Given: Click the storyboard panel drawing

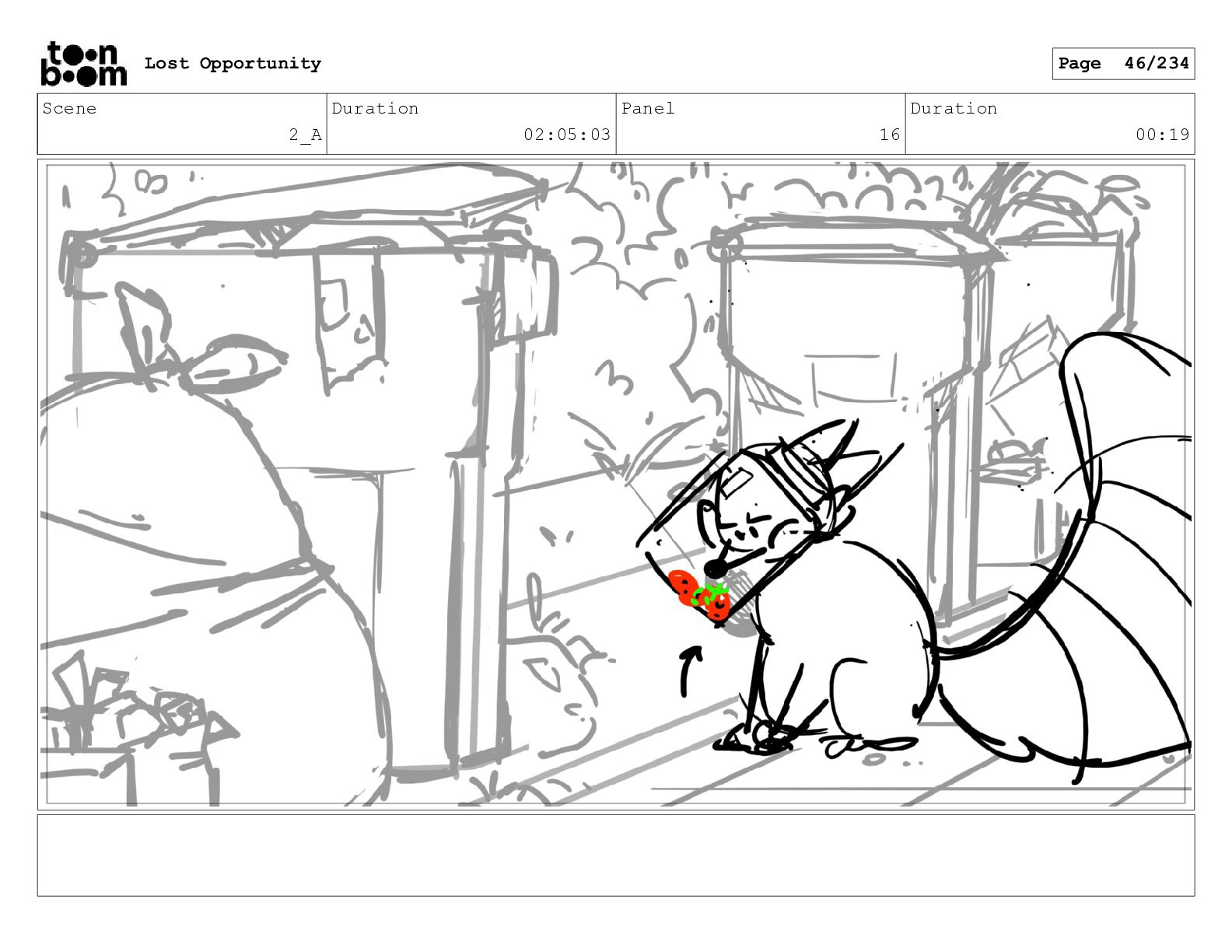Looking at the screenshot, I should click(616, 485).
